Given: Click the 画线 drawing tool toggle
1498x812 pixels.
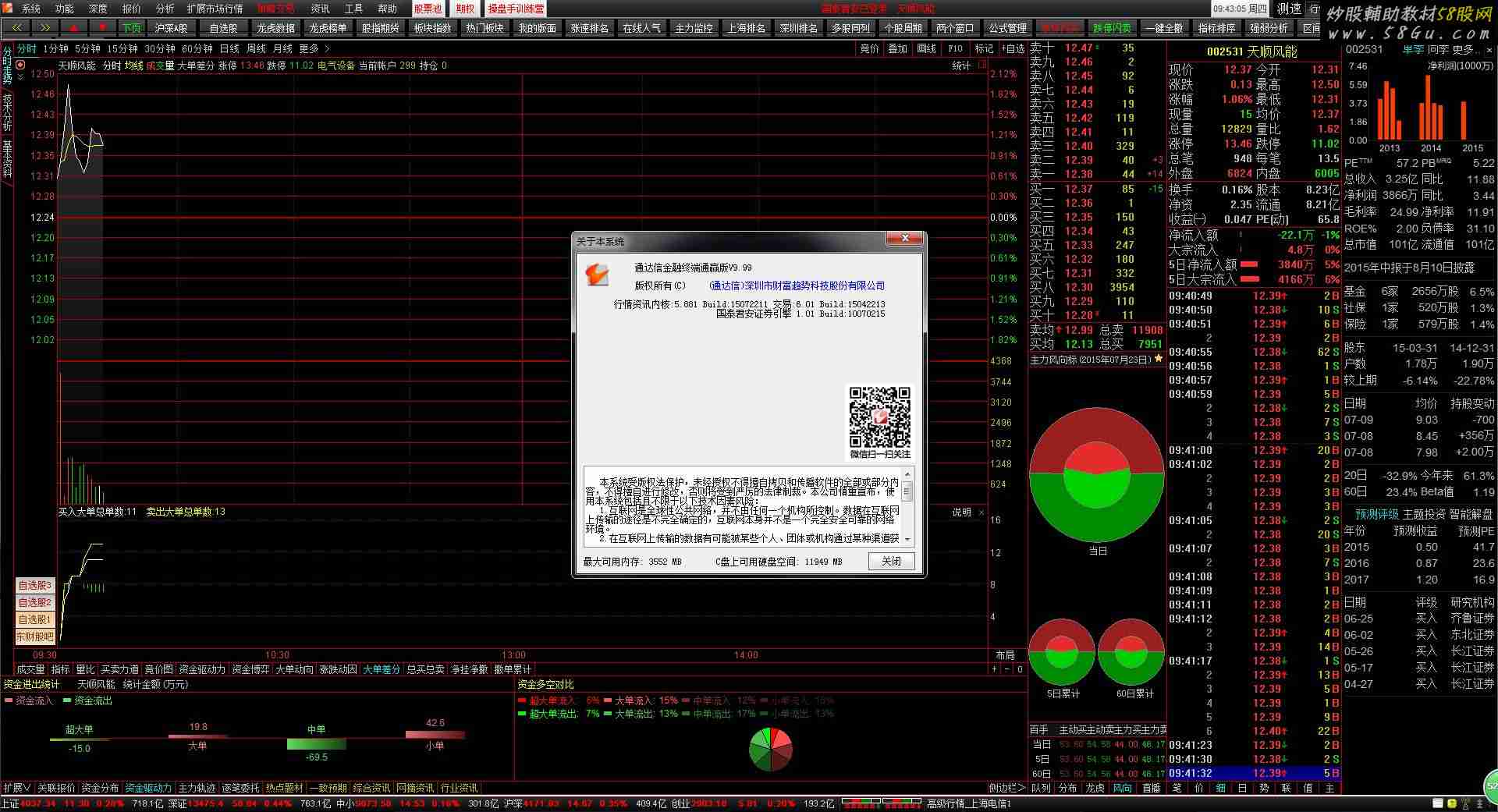Looking at the screenshot, I should [x=927, y=48].
